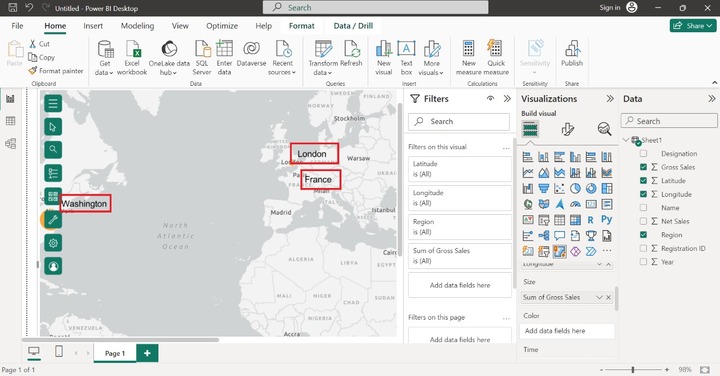Switch to the Modeling tab
The height and width of the screenshot is (376, 720).
[137, 26]
